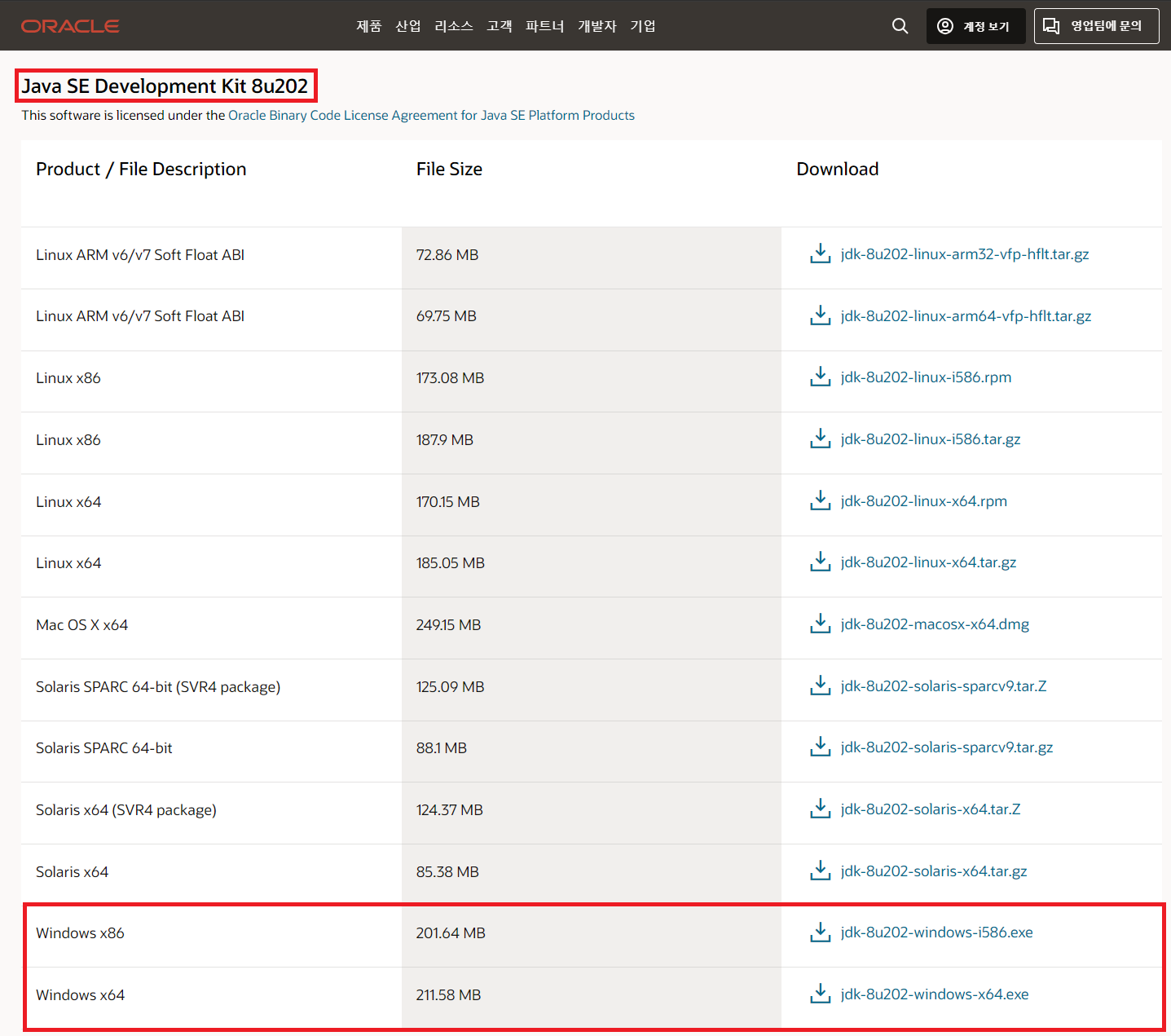Click the 계정 보기 account button

975,26
